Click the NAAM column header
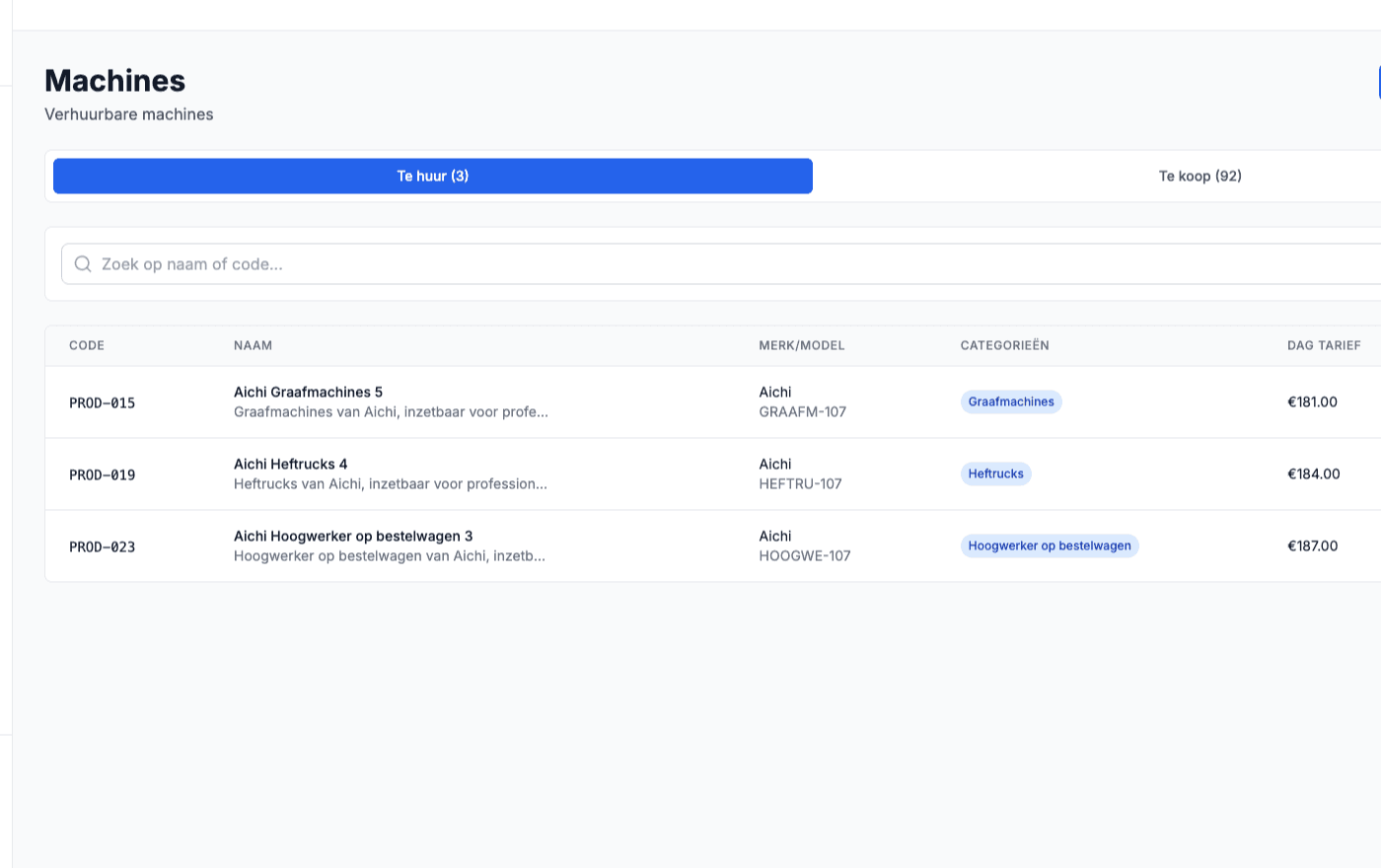The height and width of the screenshot is (868, 1381). [x=253, y=345]
